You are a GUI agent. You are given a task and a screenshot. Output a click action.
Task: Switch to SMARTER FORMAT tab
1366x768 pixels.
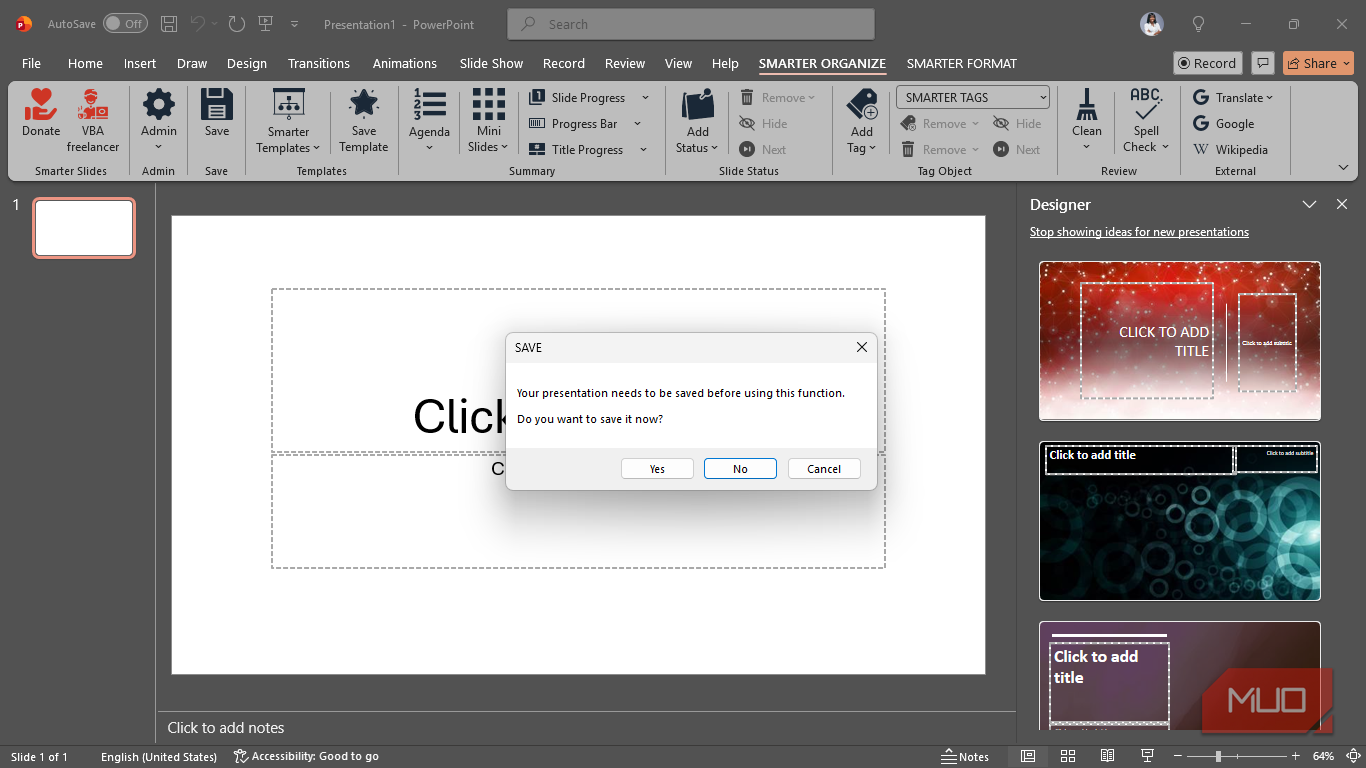[962, 63]
